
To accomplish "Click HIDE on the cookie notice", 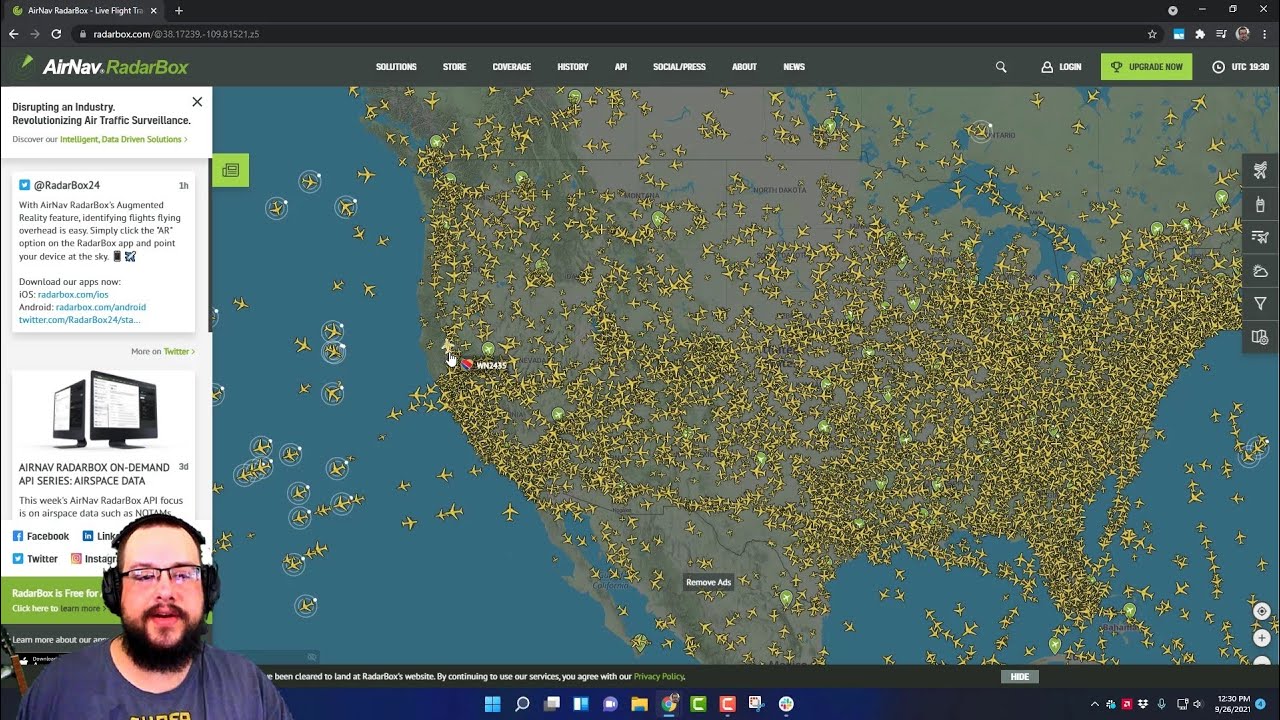I will click(1020, 677).
